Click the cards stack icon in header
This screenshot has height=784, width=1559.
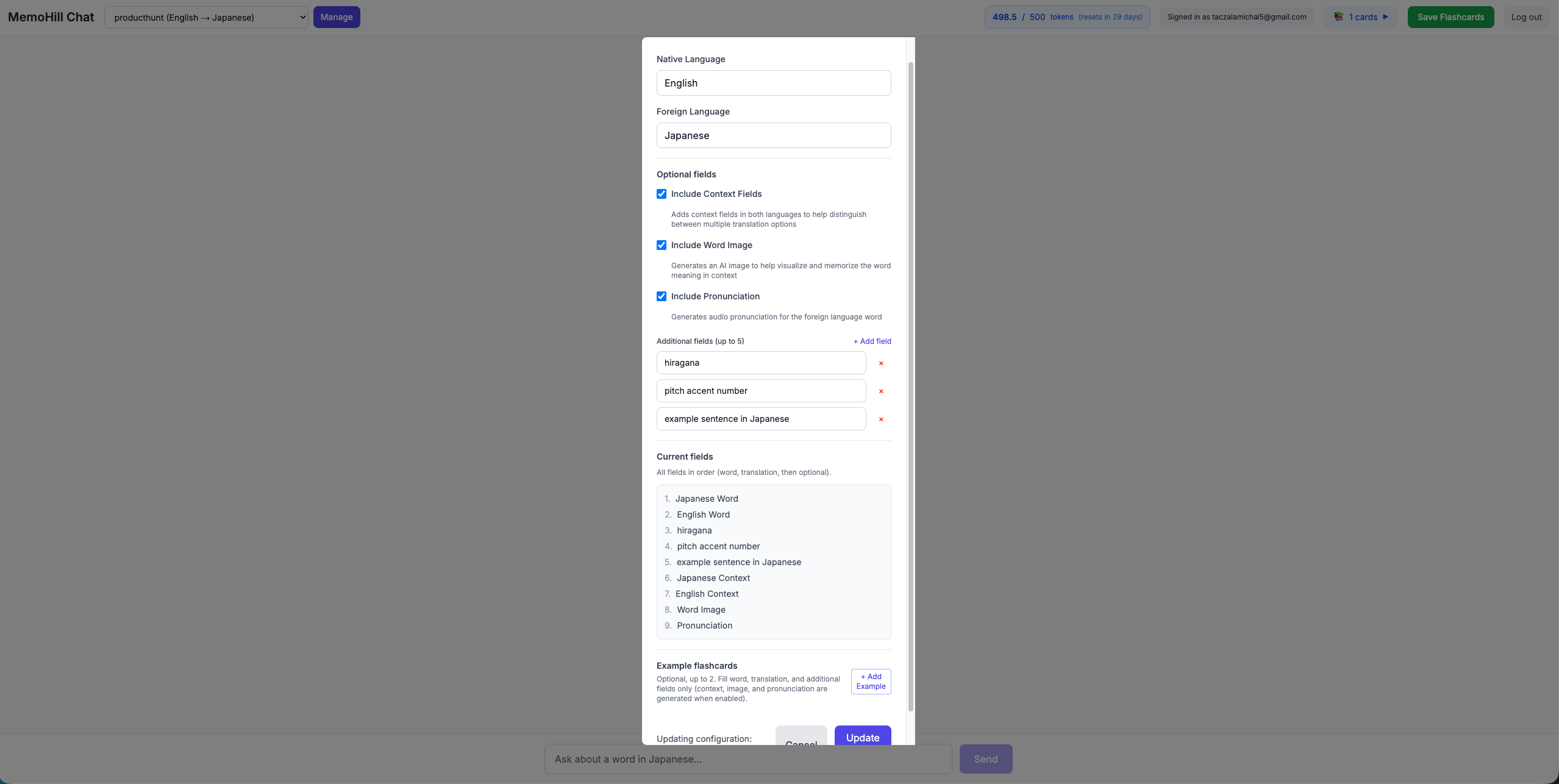(x=1338, y=17)
